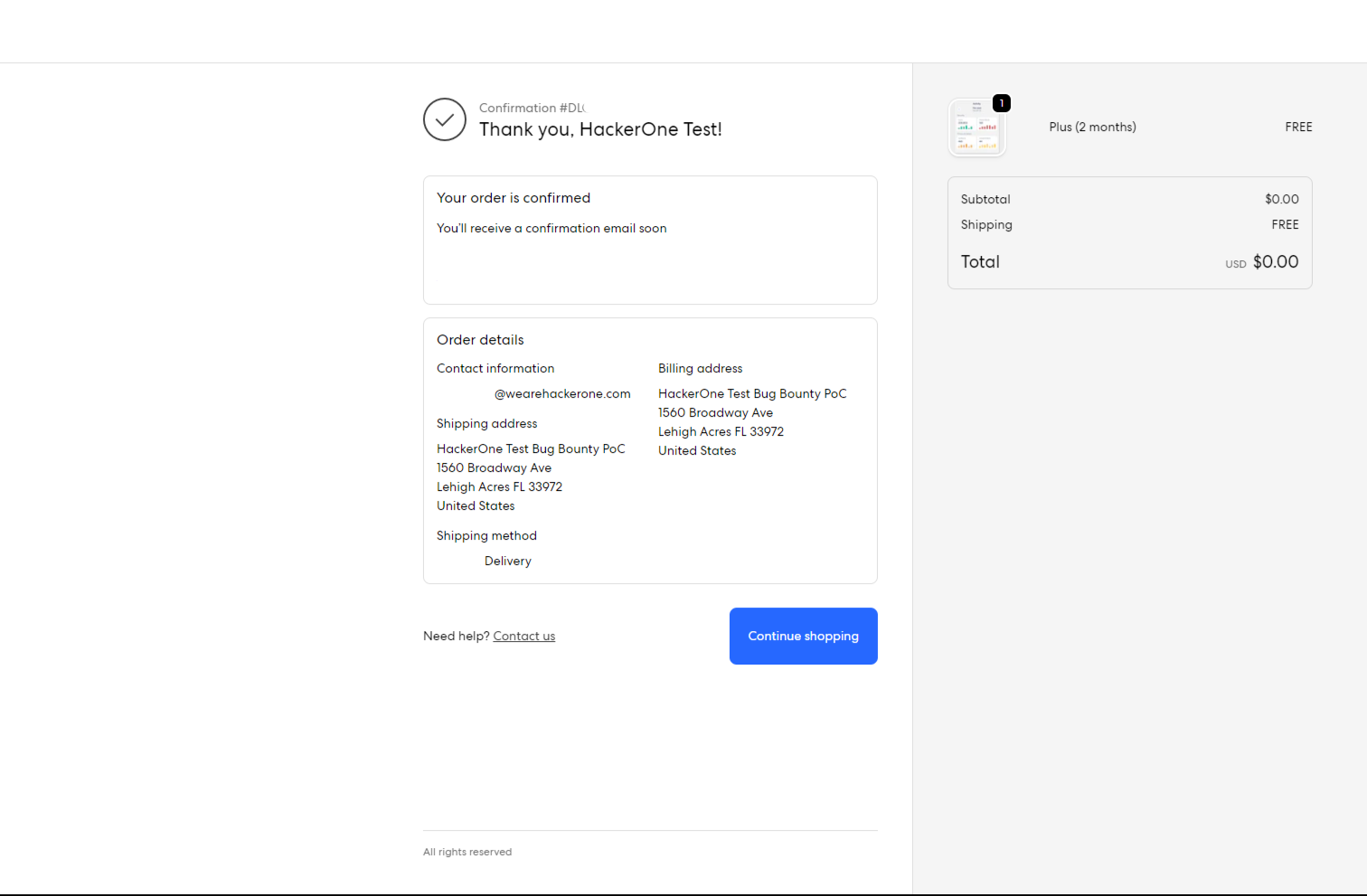Click the Continue shopping button
The width and height of the screenshot is (1367, 896).
803,636
